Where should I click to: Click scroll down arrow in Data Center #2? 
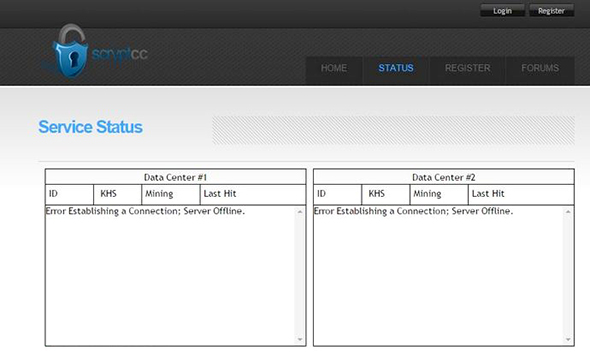pyautogui.click(x=568, y=339)
